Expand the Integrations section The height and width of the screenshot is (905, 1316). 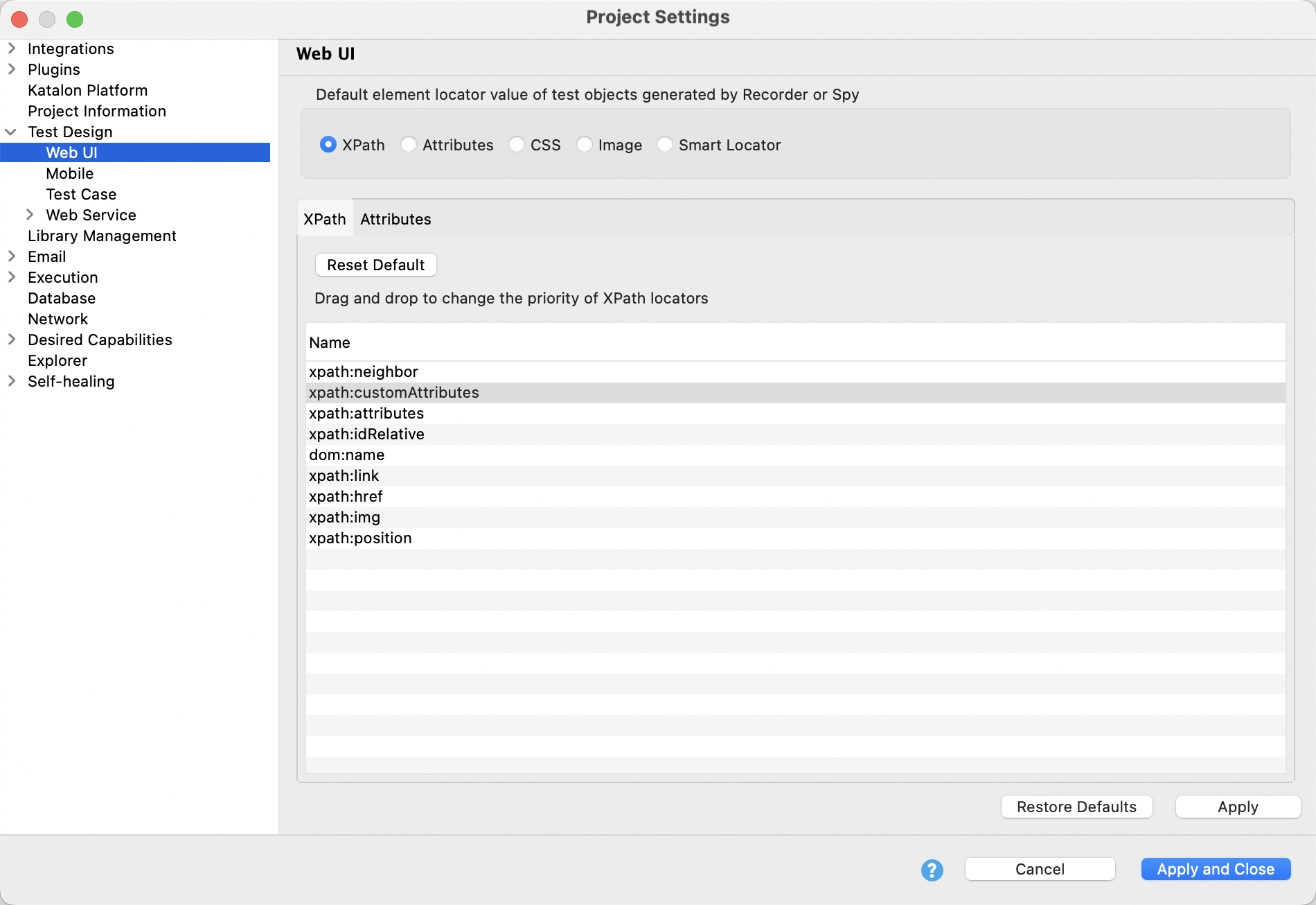(x=11, y=48)
